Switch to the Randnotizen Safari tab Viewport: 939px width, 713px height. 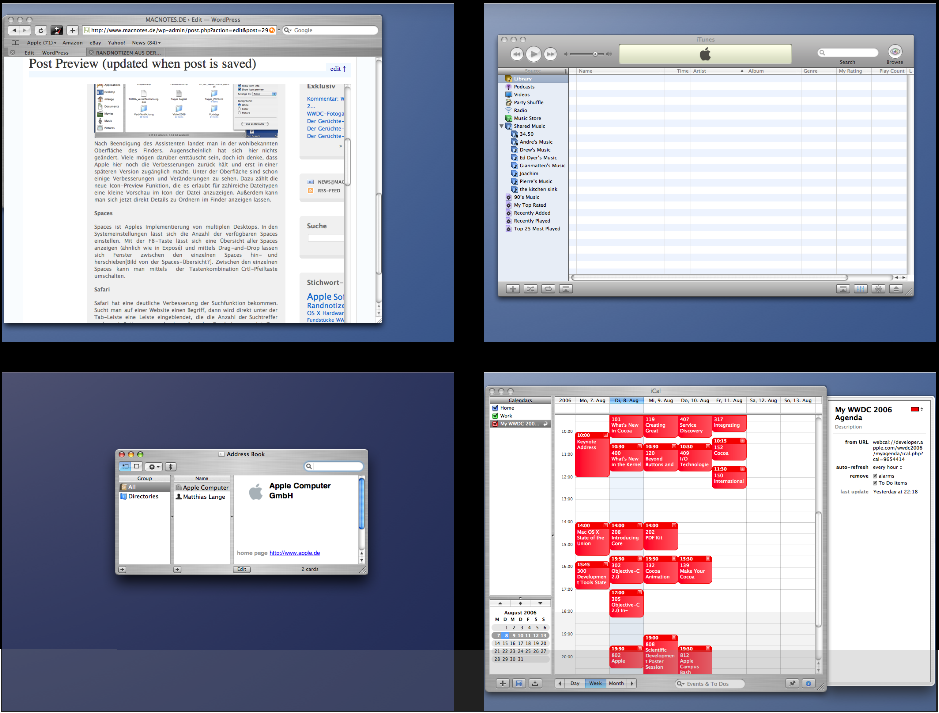pos(125,53)
